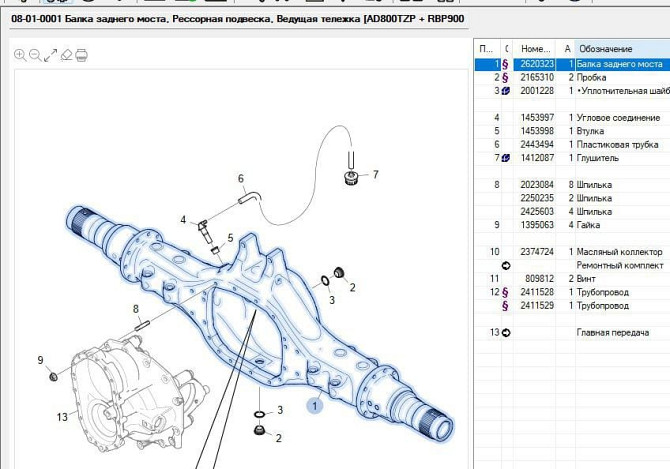
Task: Open the arrow link icon for Главная передача
Action: click(x=505, y=332)
